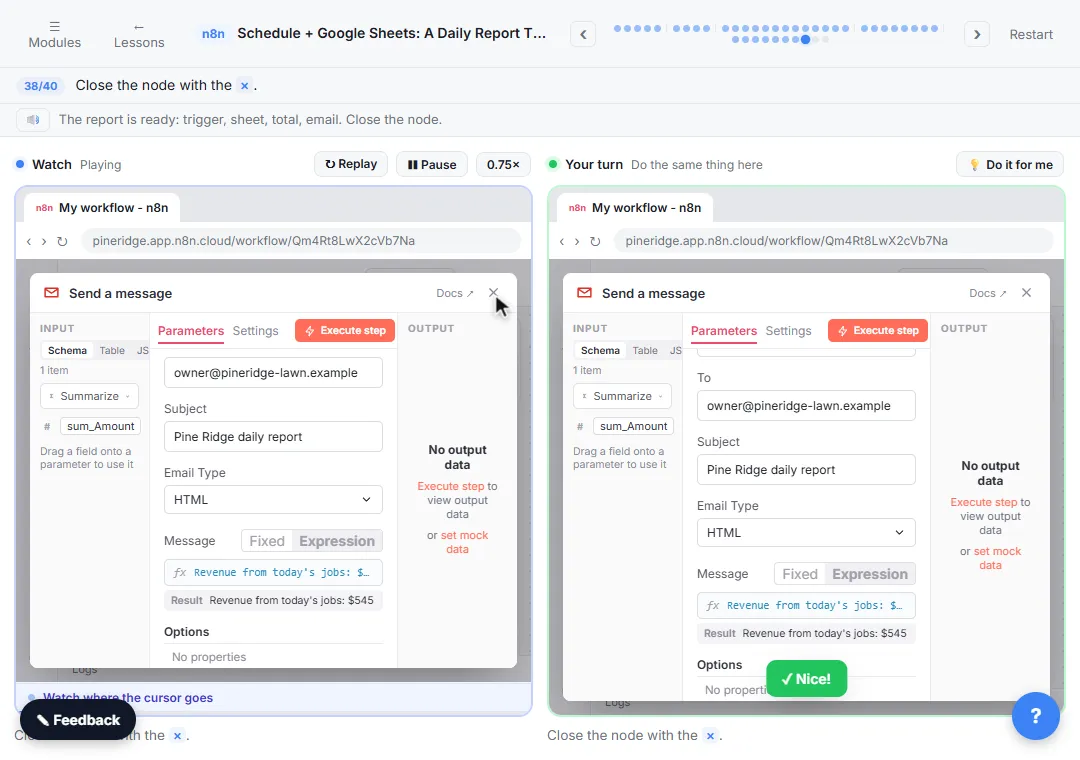Click set mock data link in Your turn
Image resolution: width=1080 pixels, height=760 pixels.
click(997, 558)
